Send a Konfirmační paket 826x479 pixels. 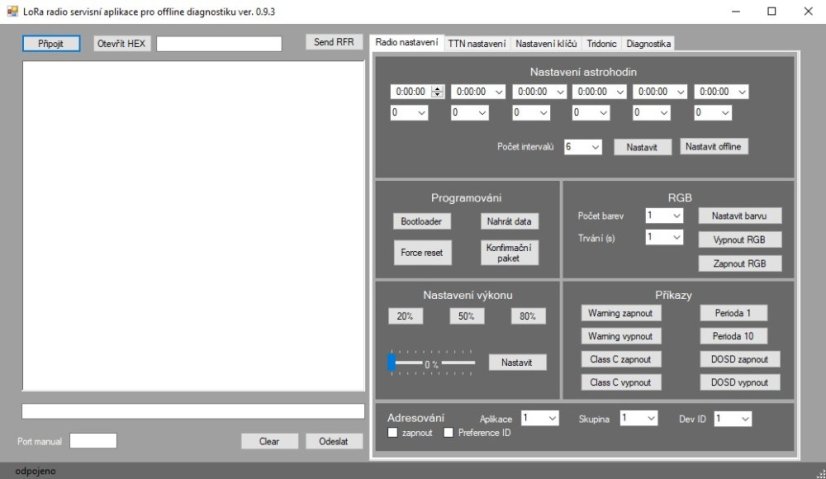tap(509, 252)
